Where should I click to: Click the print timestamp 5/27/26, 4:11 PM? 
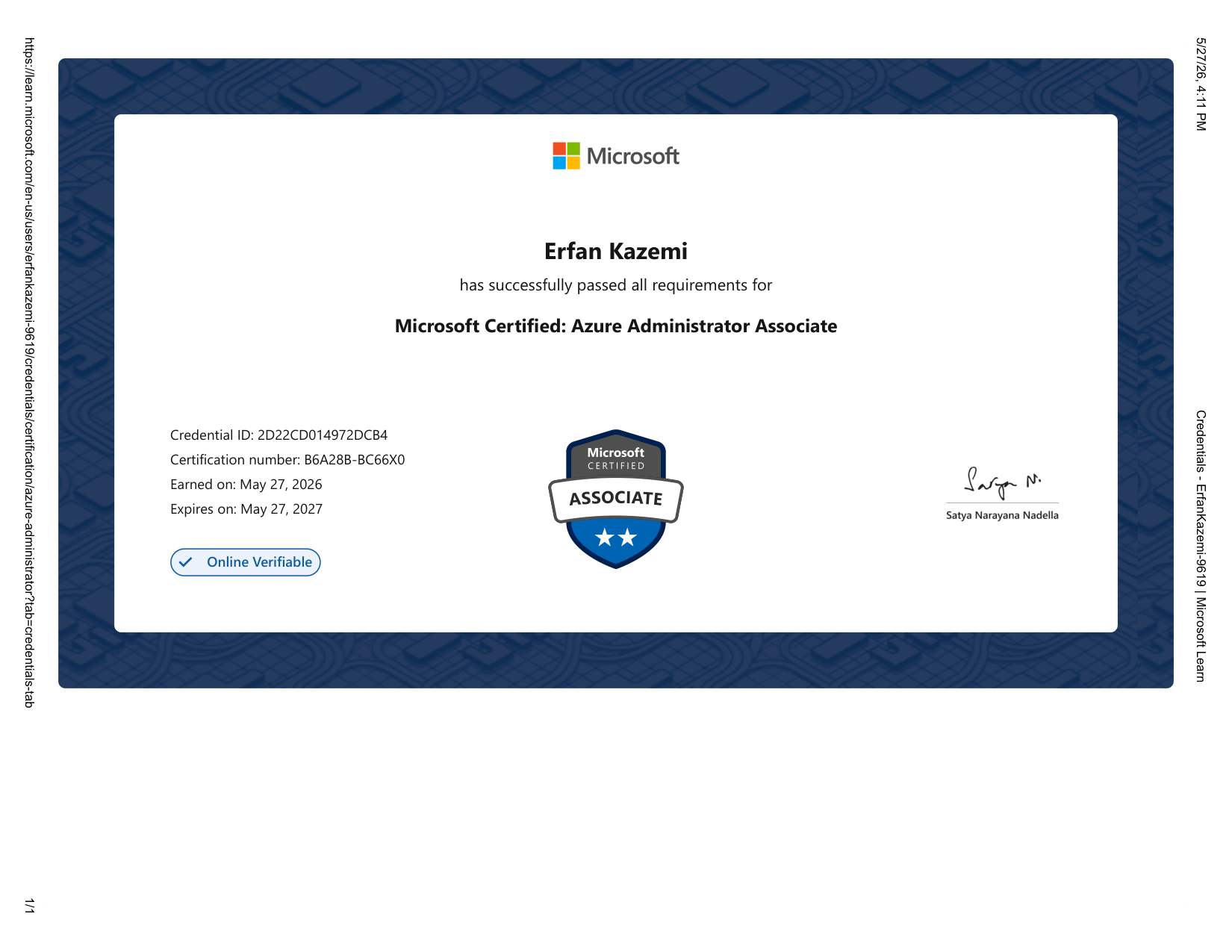[x=1201, y=84]
